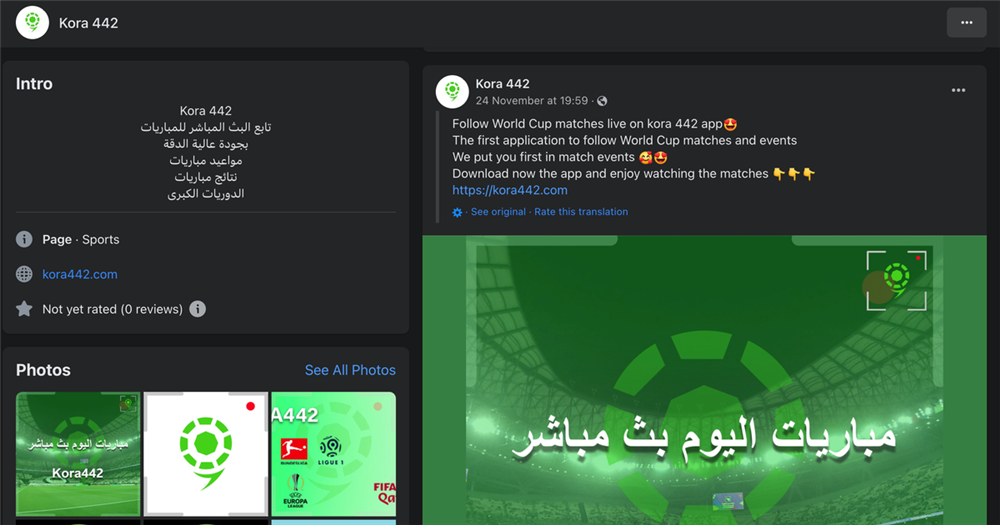
Task: Click See original translation link
Action: (x=498, y=212)
